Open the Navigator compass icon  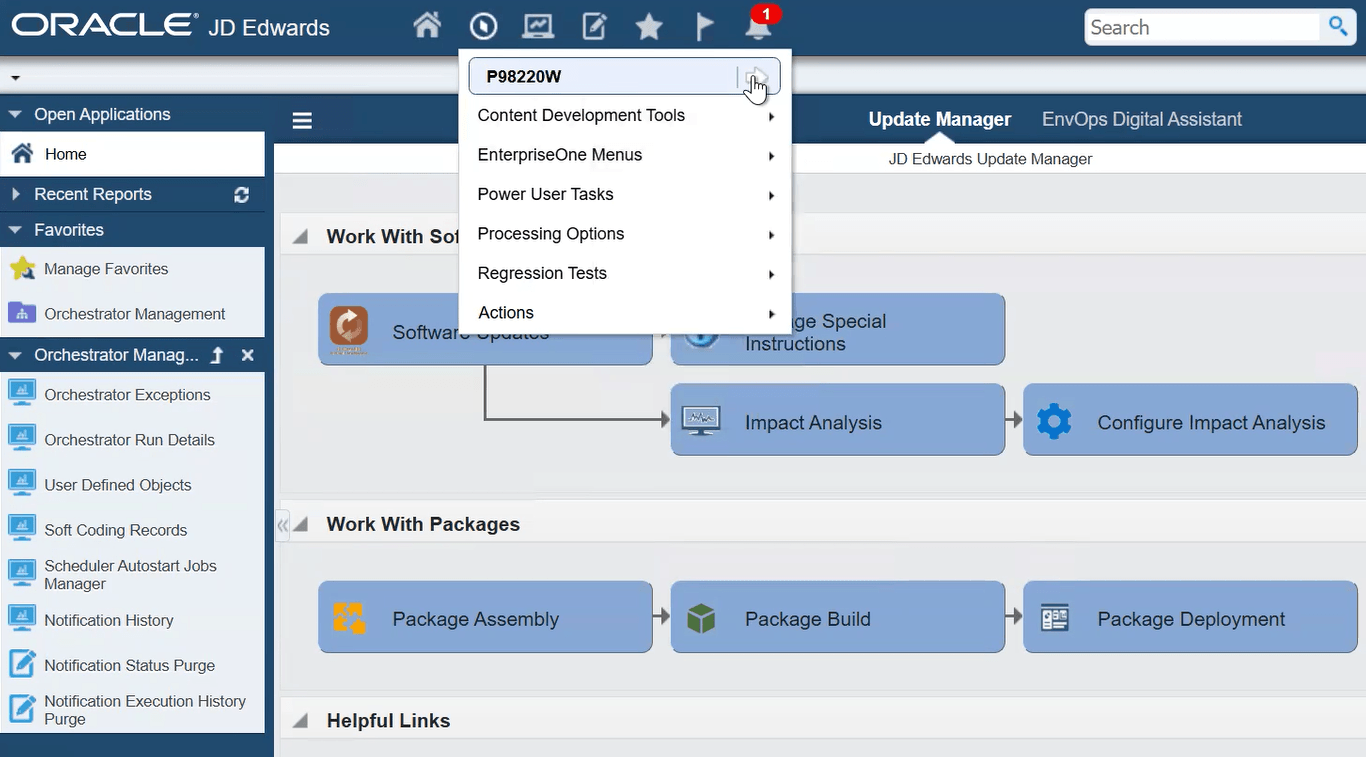point(483,26)
